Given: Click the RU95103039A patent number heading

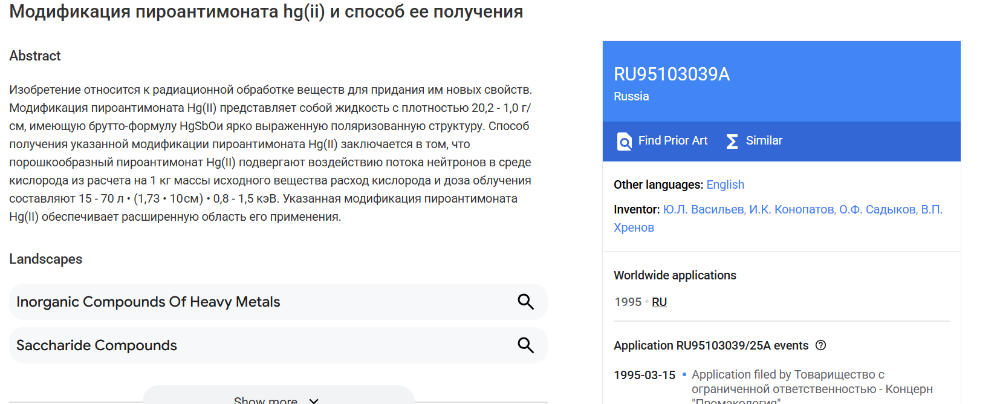Looking at the screenshot, I should [671, 75].
